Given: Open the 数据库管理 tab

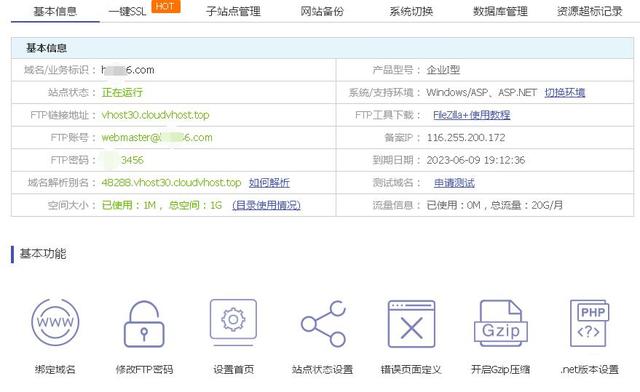Looking at the screenshot, I should [x=500, y=11].
